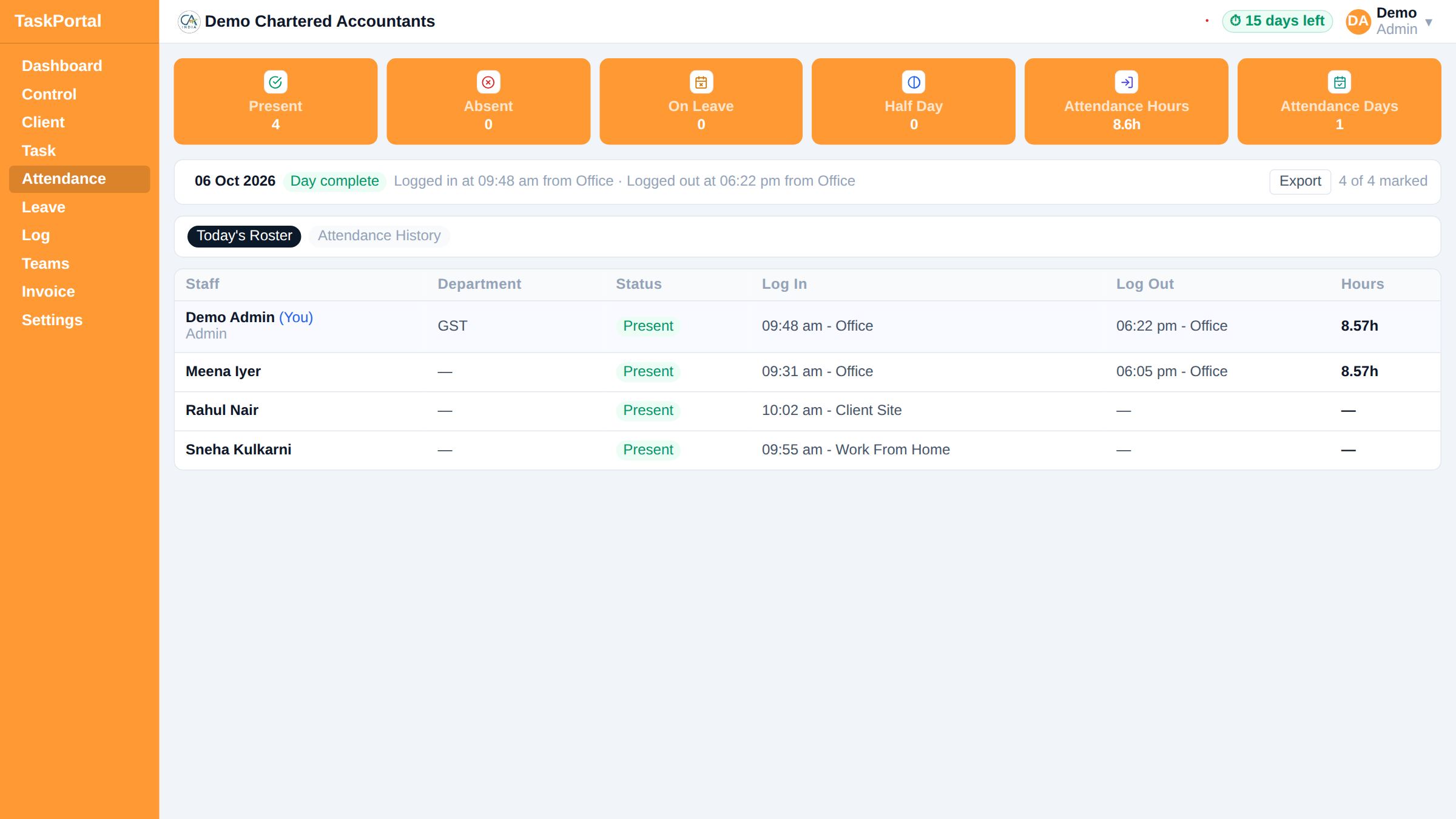
Task: Click the DA user avatar
Action: click(1358, 22)
